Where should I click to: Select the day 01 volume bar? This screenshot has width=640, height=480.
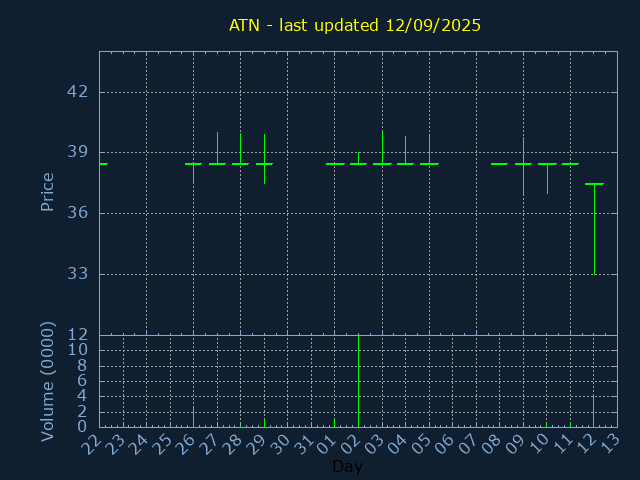click(334, 422)
